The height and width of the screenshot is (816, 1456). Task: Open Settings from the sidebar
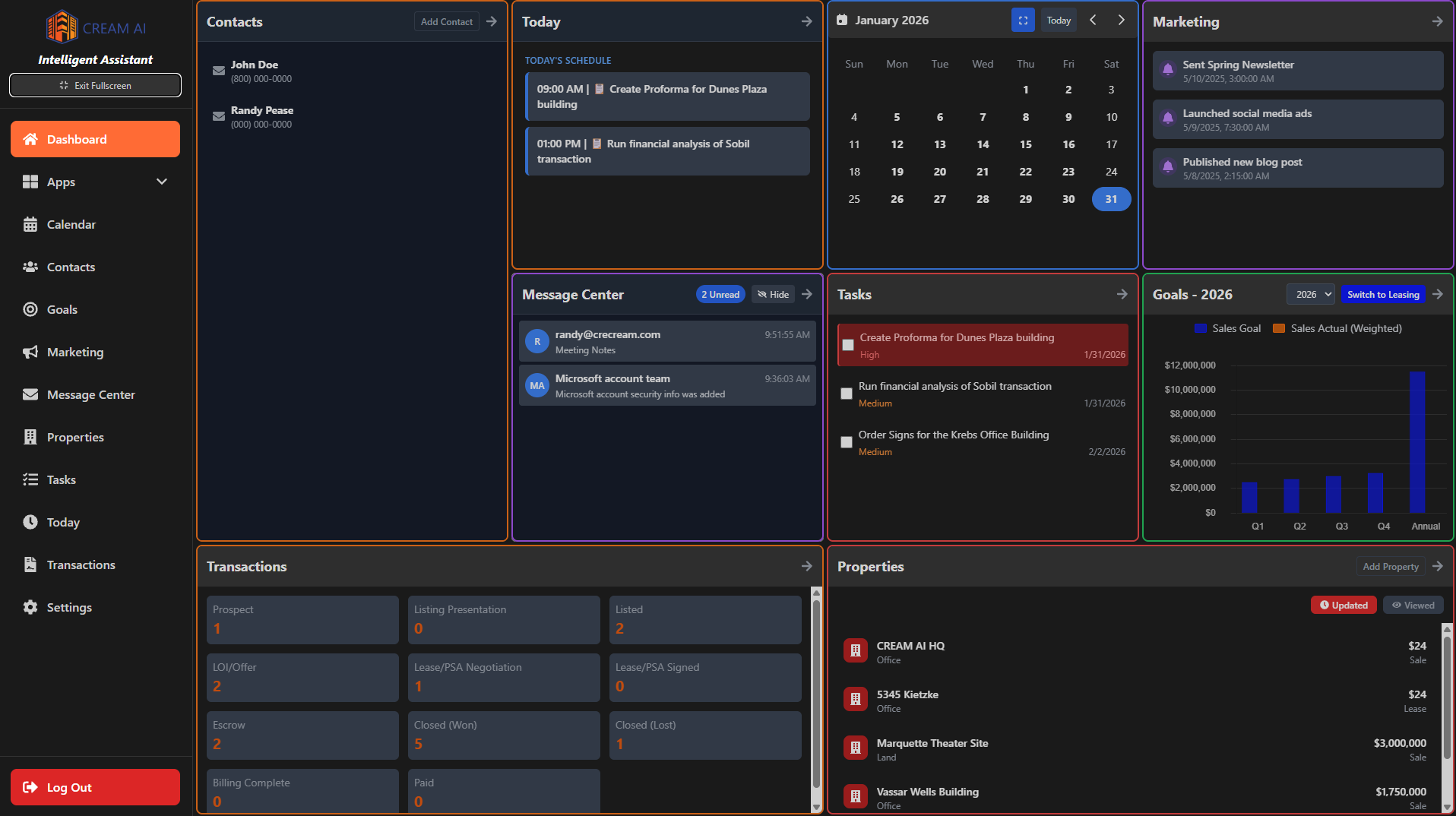(68, 607)
